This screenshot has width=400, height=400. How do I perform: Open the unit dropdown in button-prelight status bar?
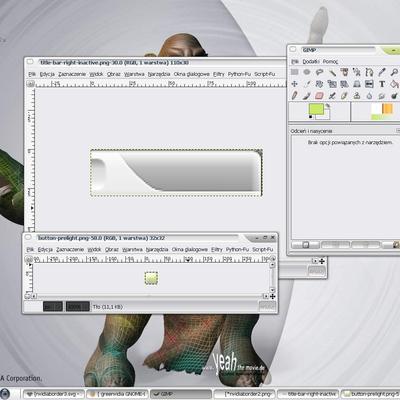point(53,306)
